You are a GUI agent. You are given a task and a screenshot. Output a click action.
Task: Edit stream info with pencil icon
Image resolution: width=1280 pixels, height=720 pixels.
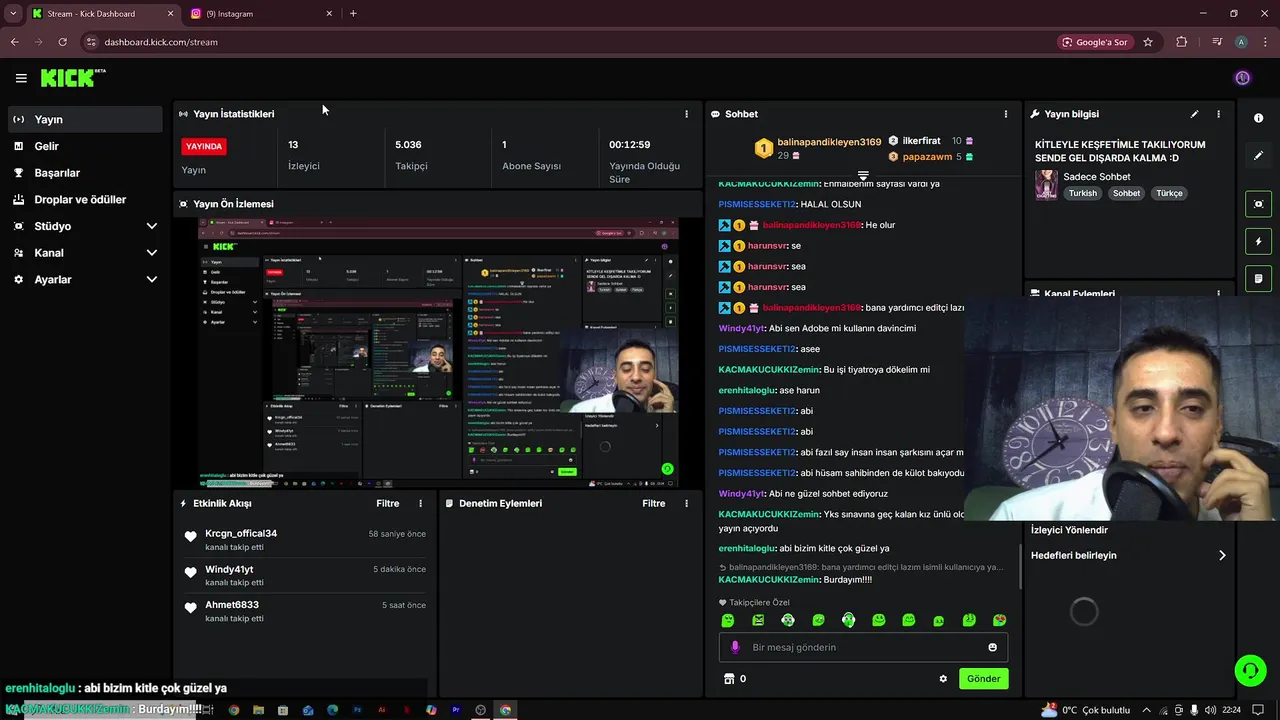point(1194,114)
